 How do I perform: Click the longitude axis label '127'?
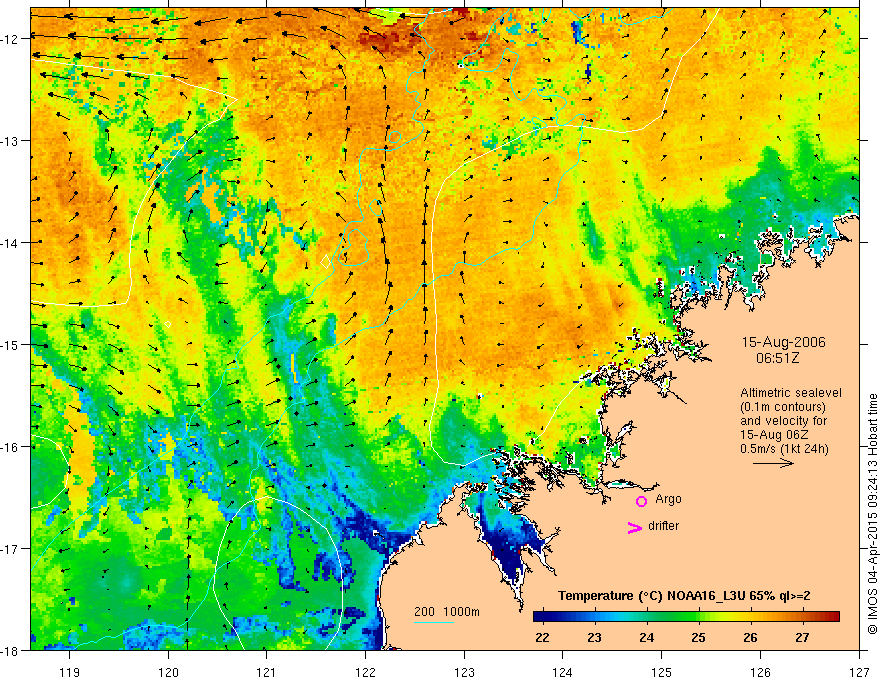(859, 672)
